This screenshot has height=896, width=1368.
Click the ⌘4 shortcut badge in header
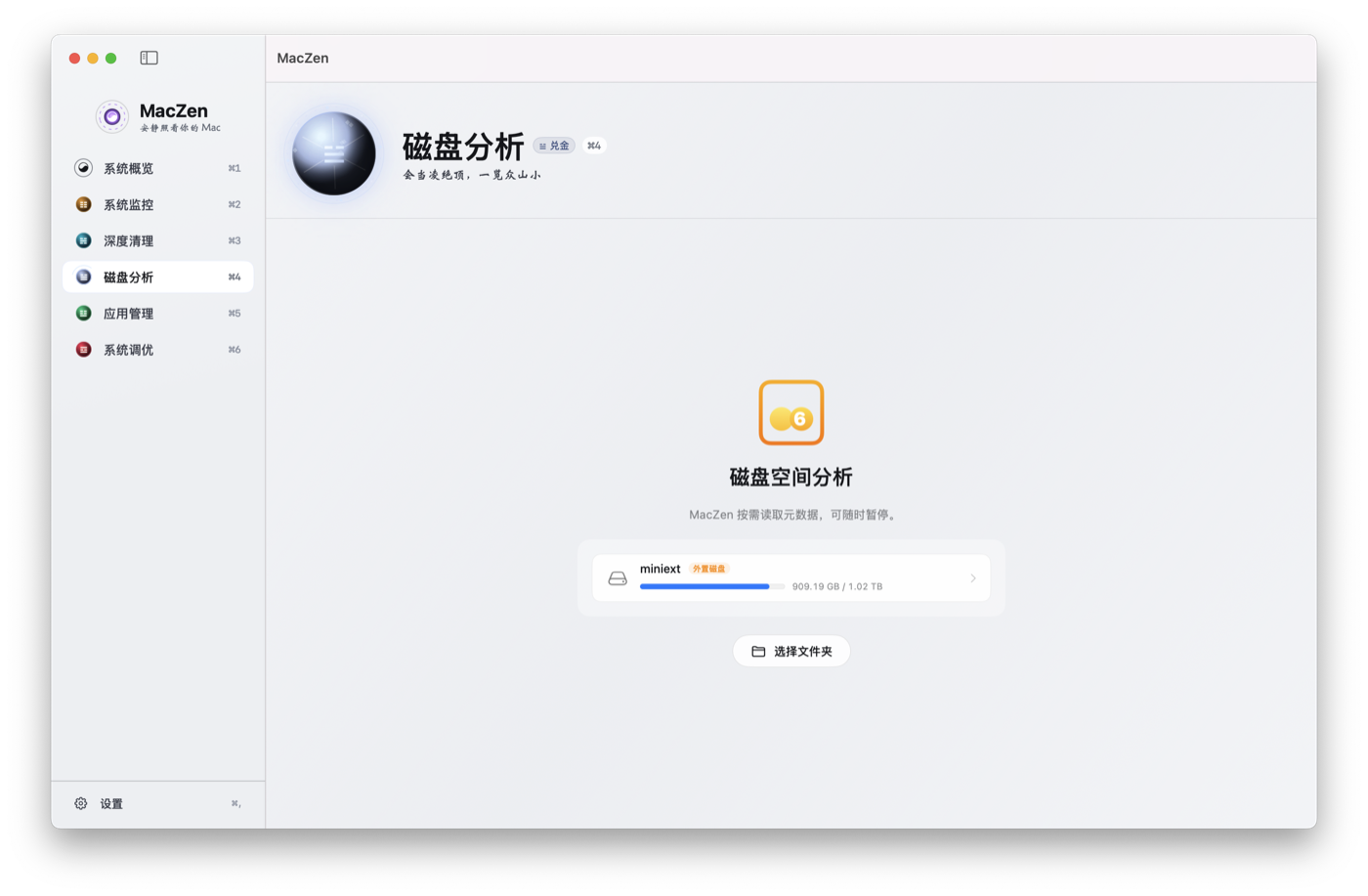coord(594,146)
